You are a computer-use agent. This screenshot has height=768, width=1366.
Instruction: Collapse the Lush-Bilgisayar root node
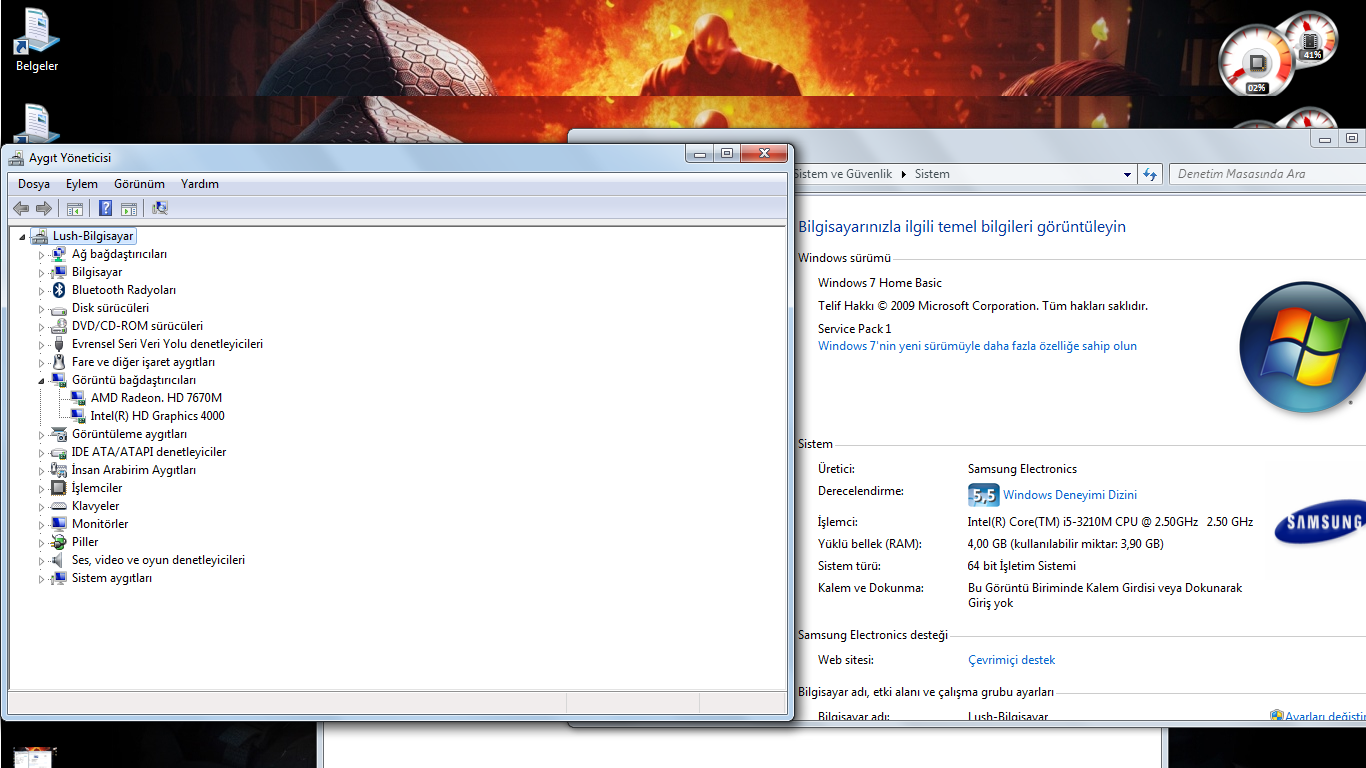tap(22, 237)
